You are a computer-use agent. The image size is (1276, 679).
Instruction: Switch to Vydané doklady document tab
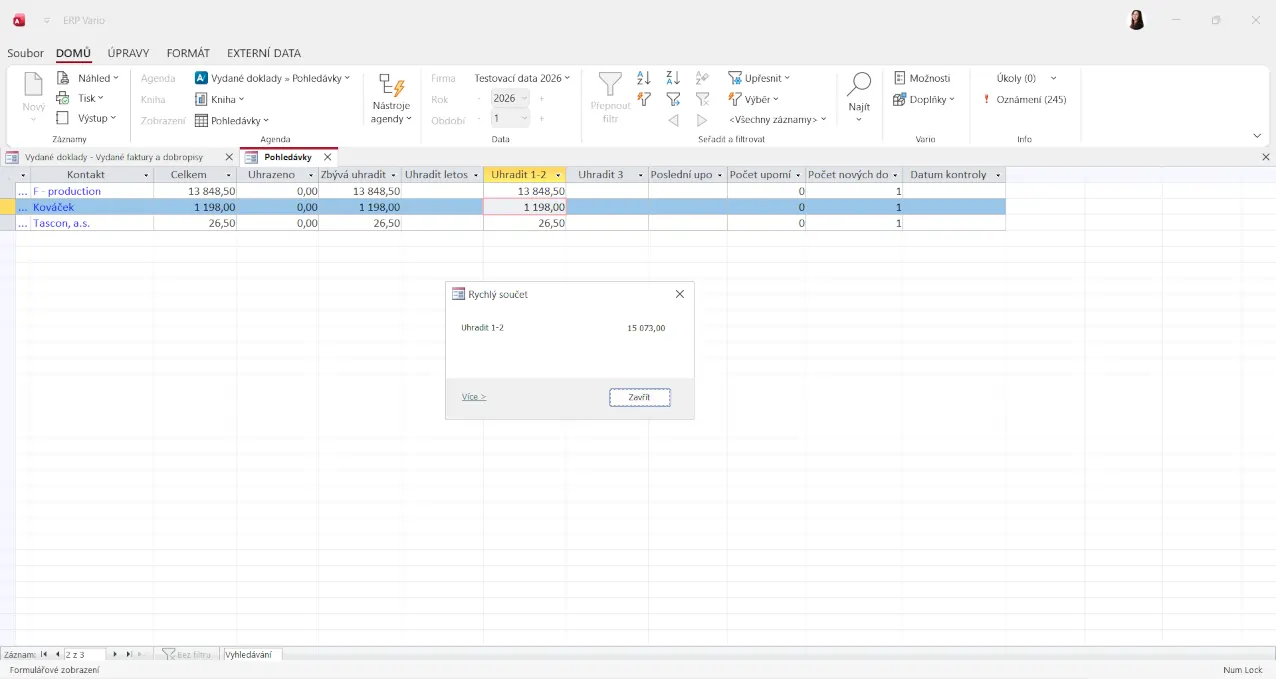113,157
